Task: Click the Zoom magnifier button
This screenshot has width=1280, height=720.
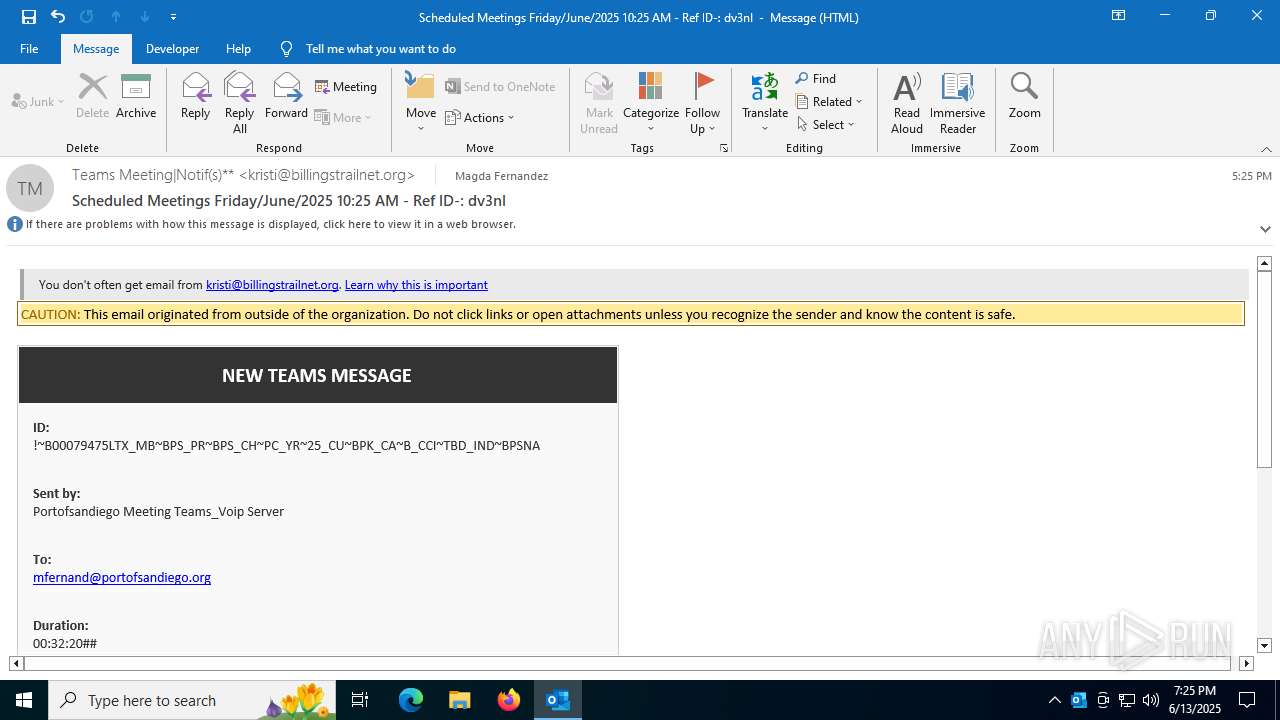Action: pos(1024,97)
